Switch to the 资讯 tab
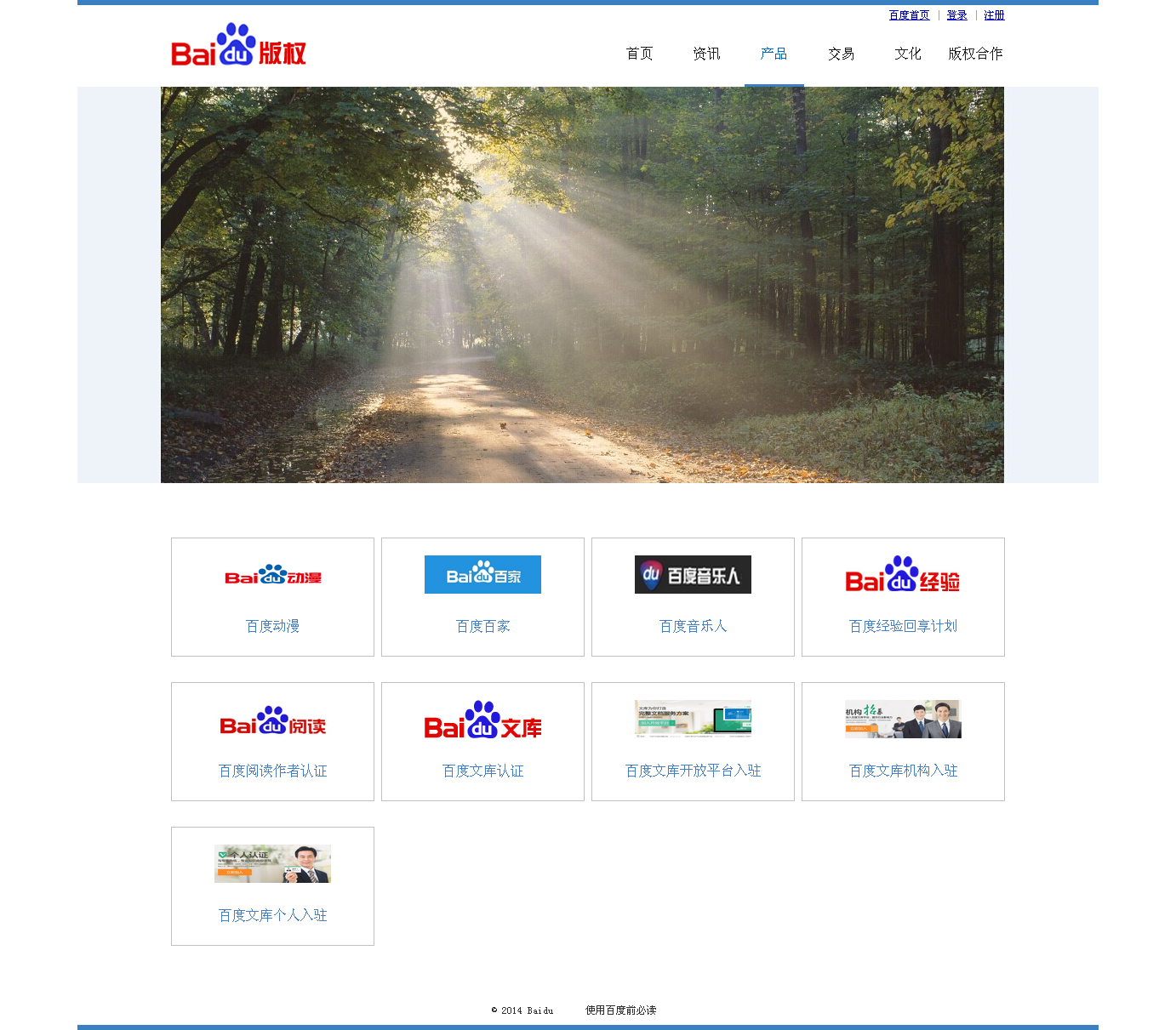 (706, 53)
